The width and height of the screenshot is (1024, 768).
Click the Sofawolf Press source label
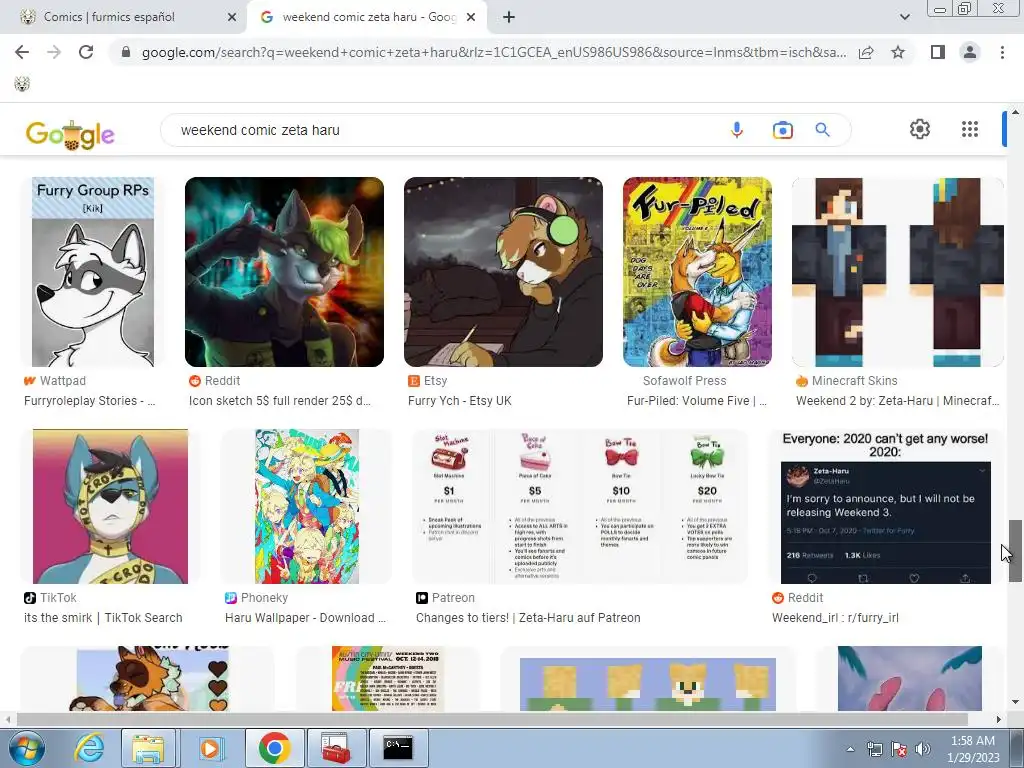(x=684, y=381)
